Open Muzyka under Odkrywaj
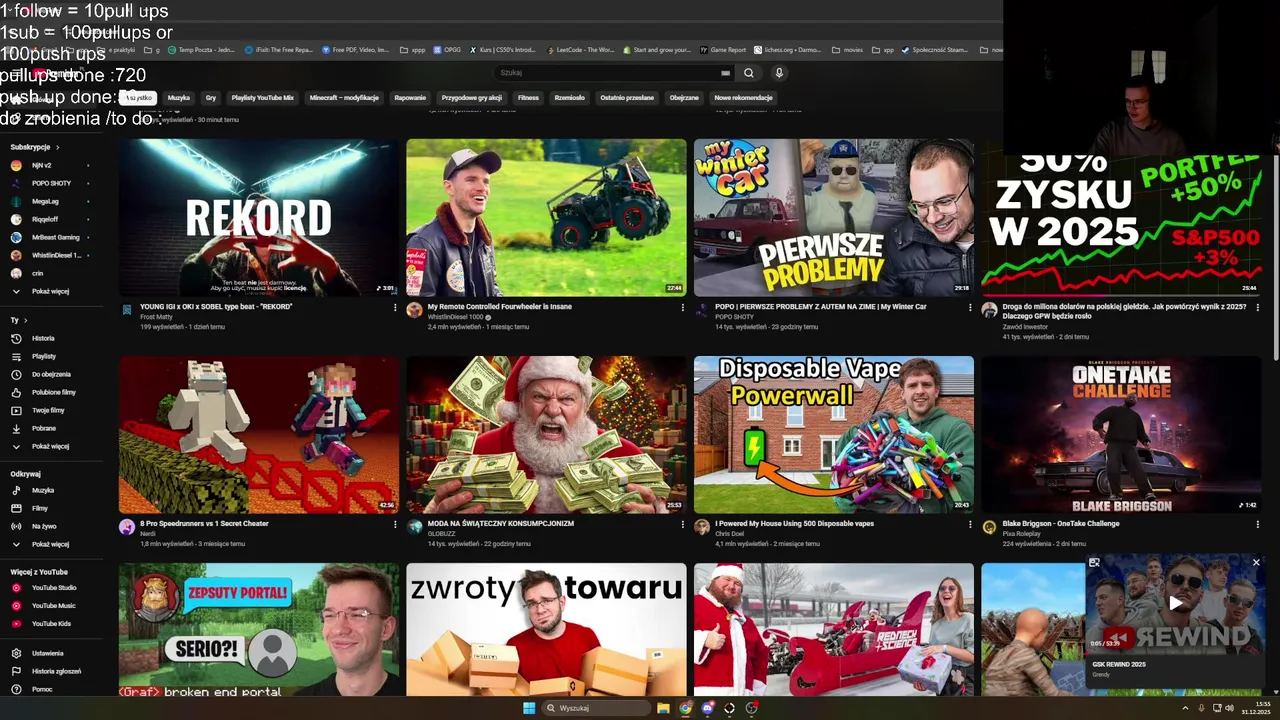 pyautogui.click(x=43, y=490)
